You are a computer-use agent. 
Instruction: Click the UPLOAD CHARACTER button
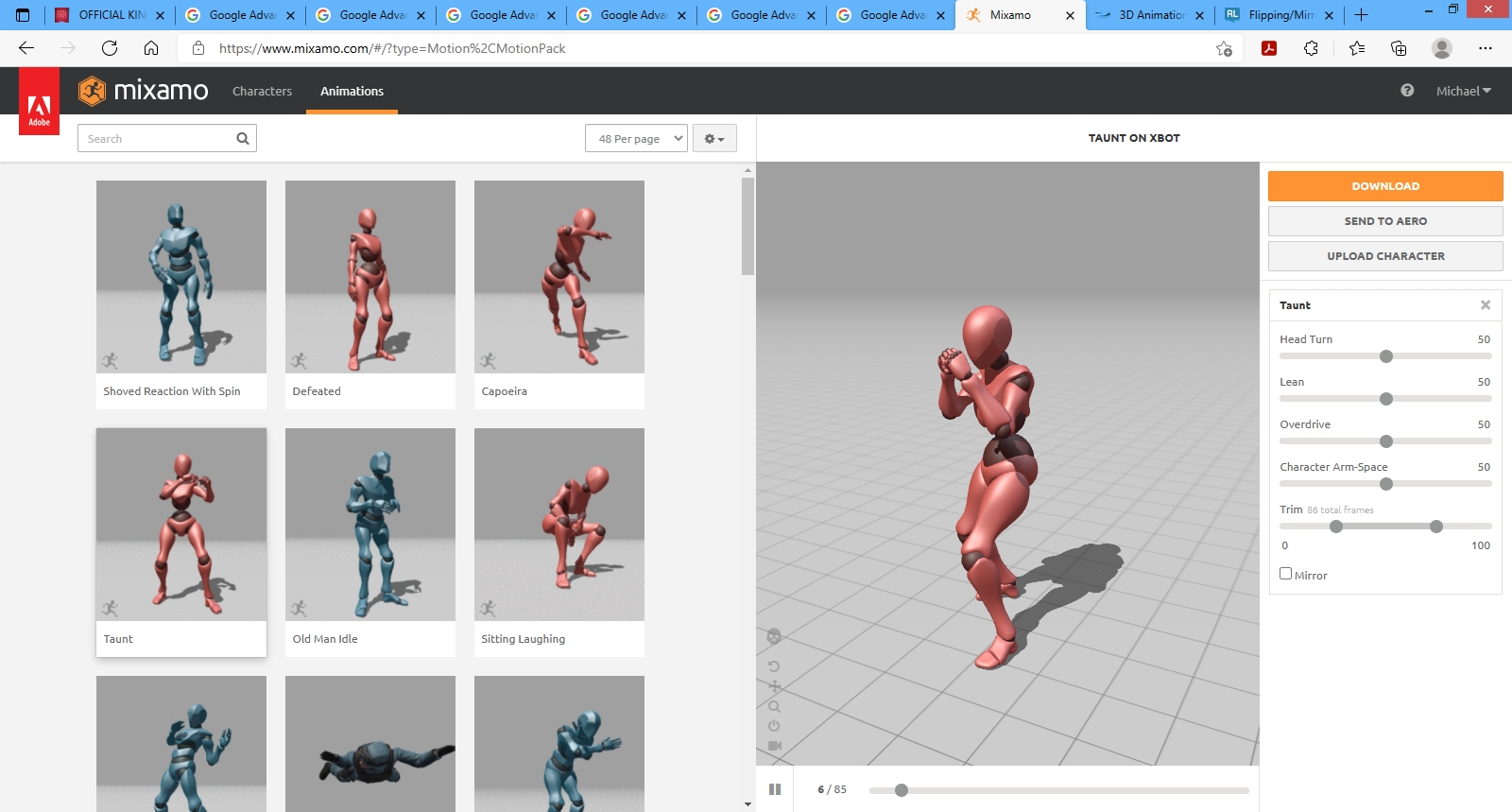click(1385, 256)
